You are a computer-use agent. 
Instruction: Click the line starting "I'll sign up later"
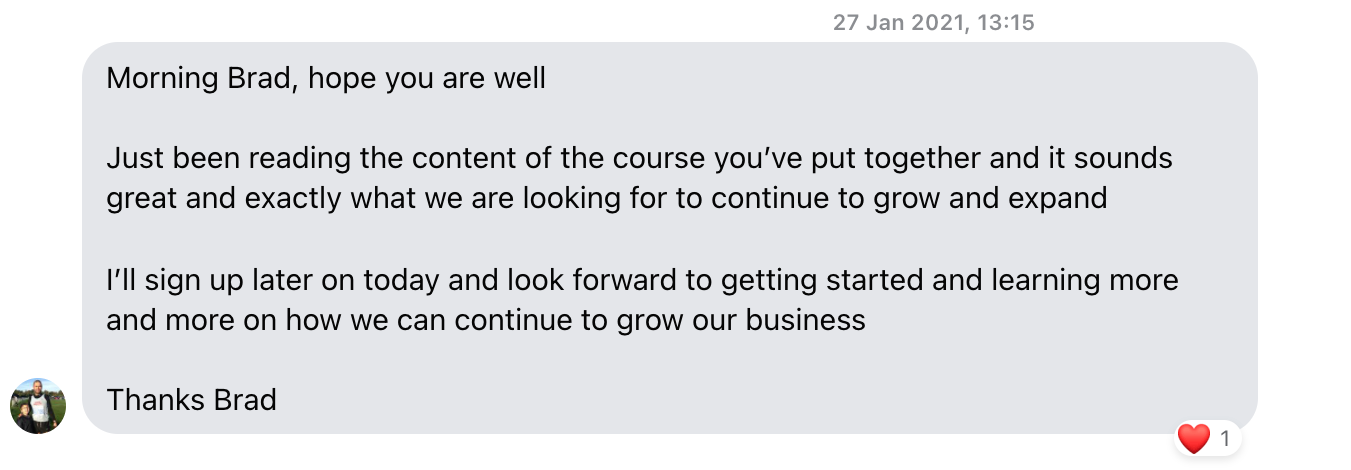(642, 280)
